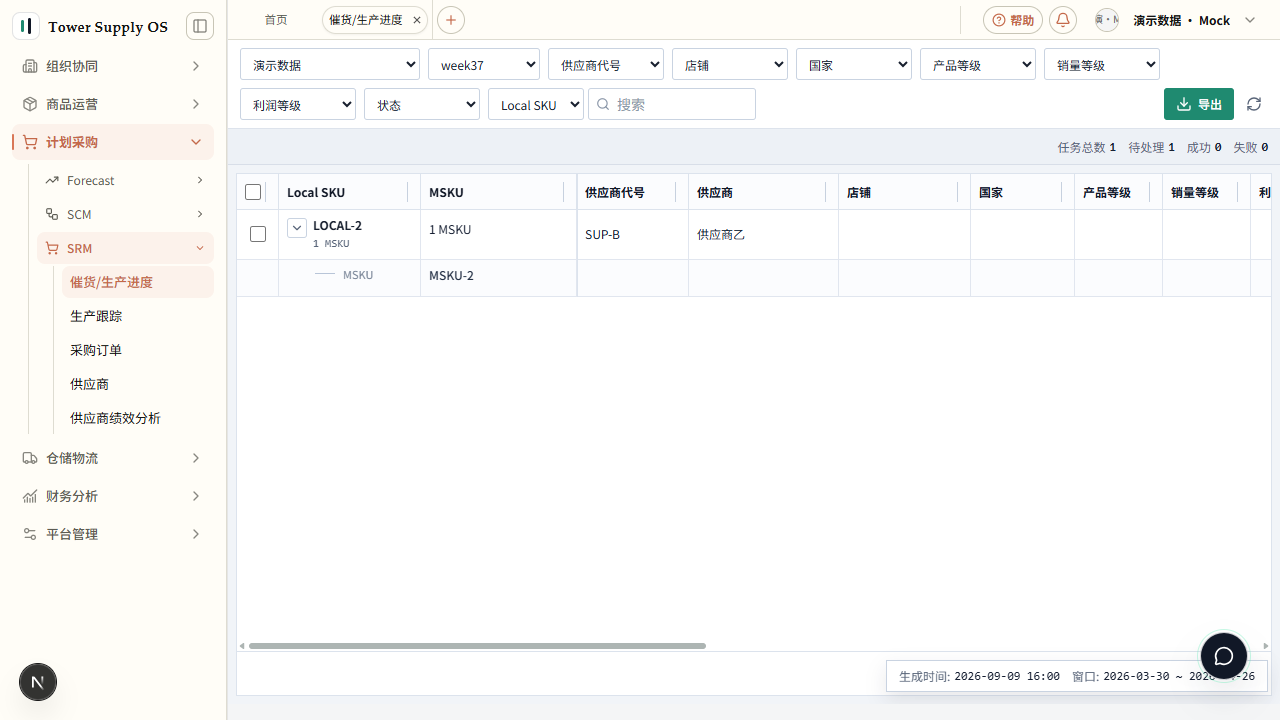Click the table horizontal scrollbar
The width and height of the screenshot is (1280, 720).
point(478,646)
